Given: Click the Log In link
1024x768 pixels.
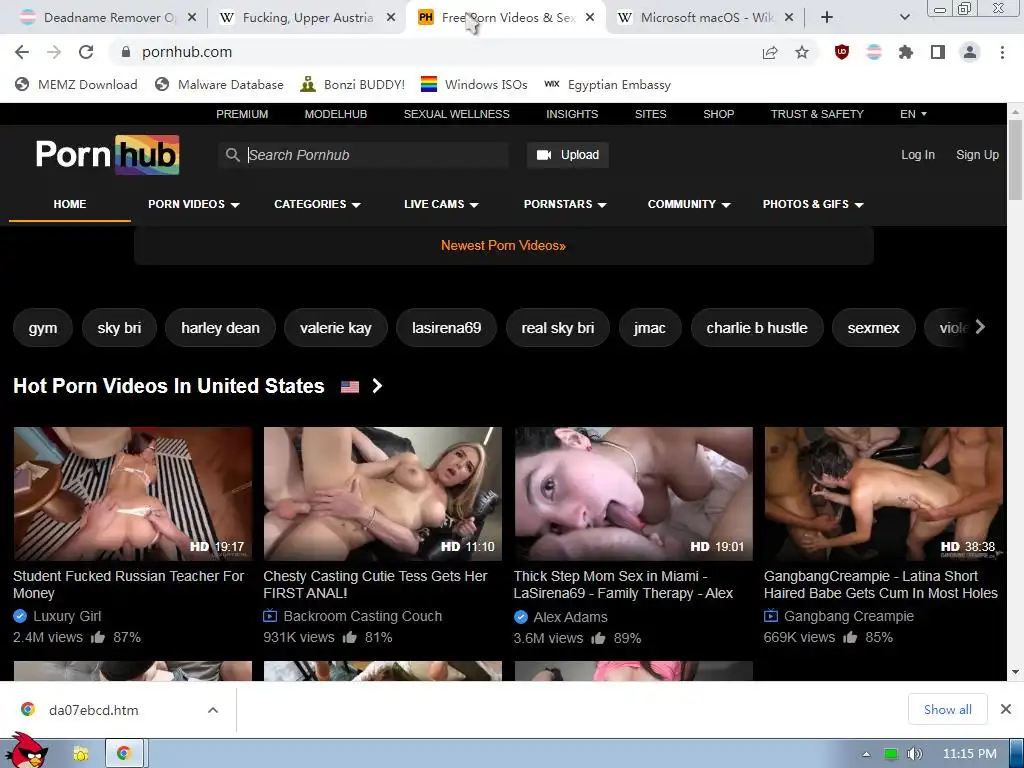Looking at the screenshot, I should pyautogui.click(x=918, y=155).
